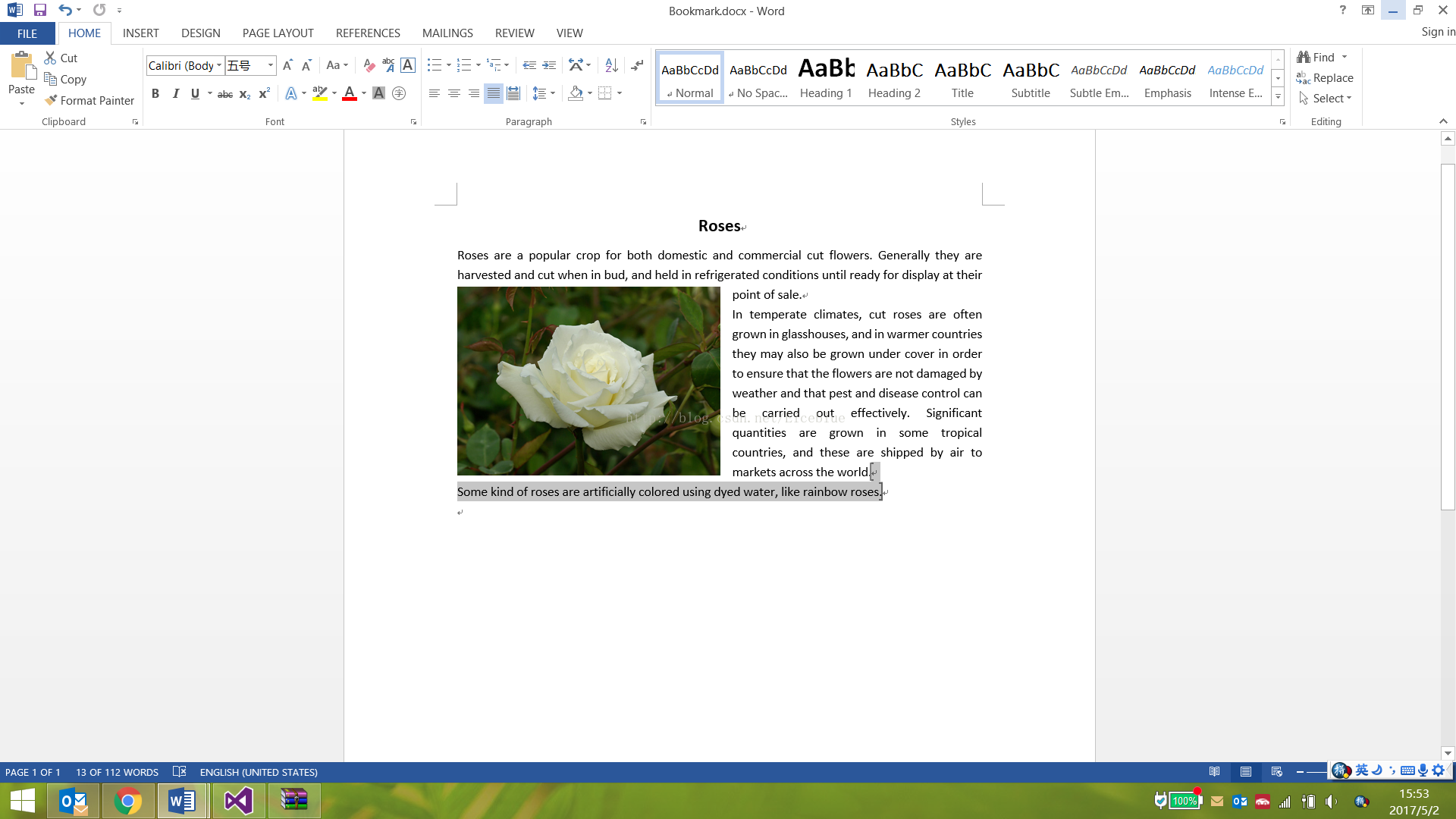Toggle Align Left paragraph alignment
This screenshot has width=1456, height=819.
[435, 93]
